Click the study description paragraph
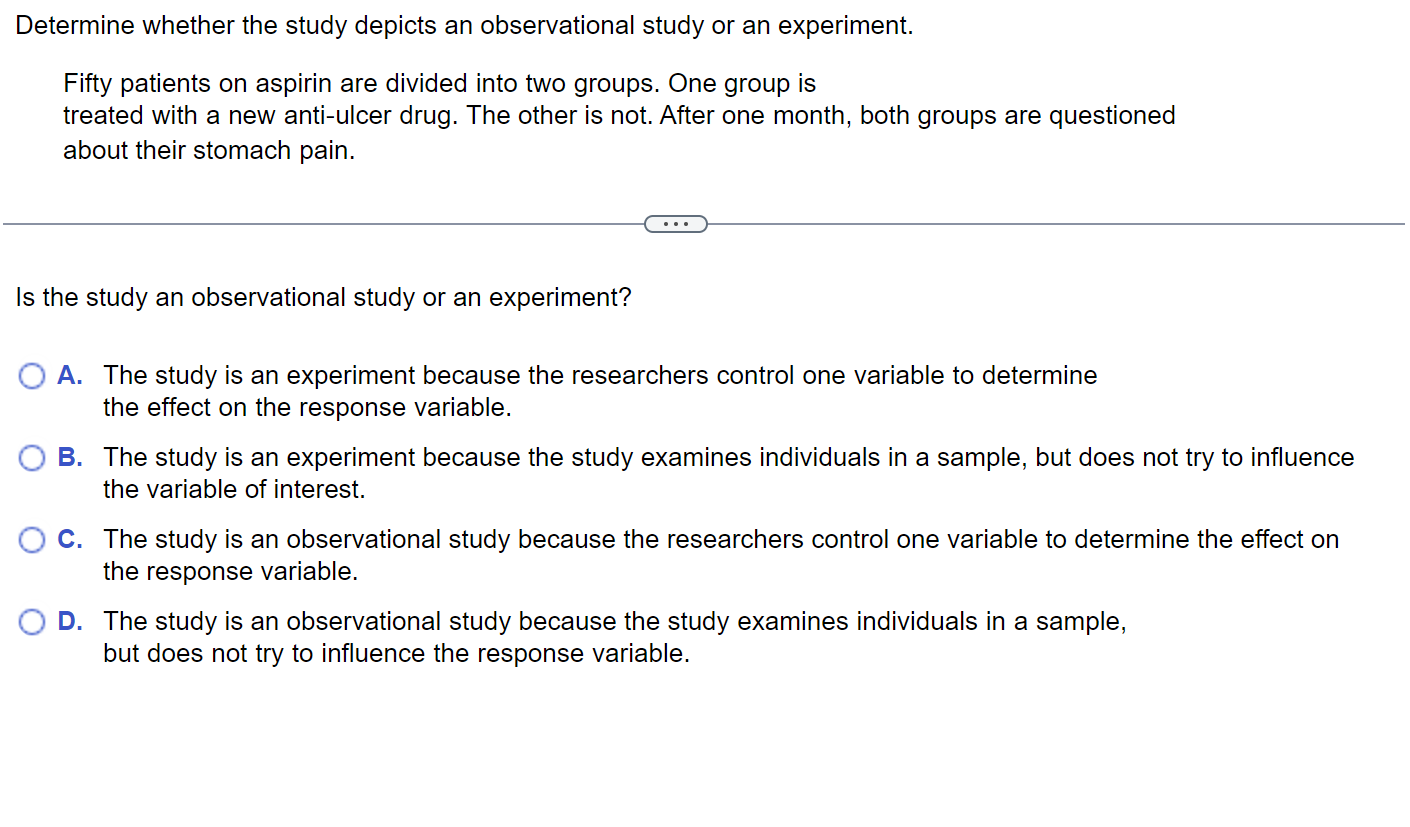 coord(618,115)
